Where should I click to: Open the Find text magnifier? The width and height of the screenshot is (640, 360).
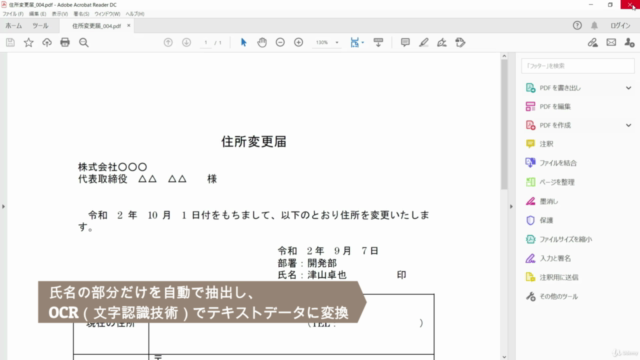coord(84,42)
